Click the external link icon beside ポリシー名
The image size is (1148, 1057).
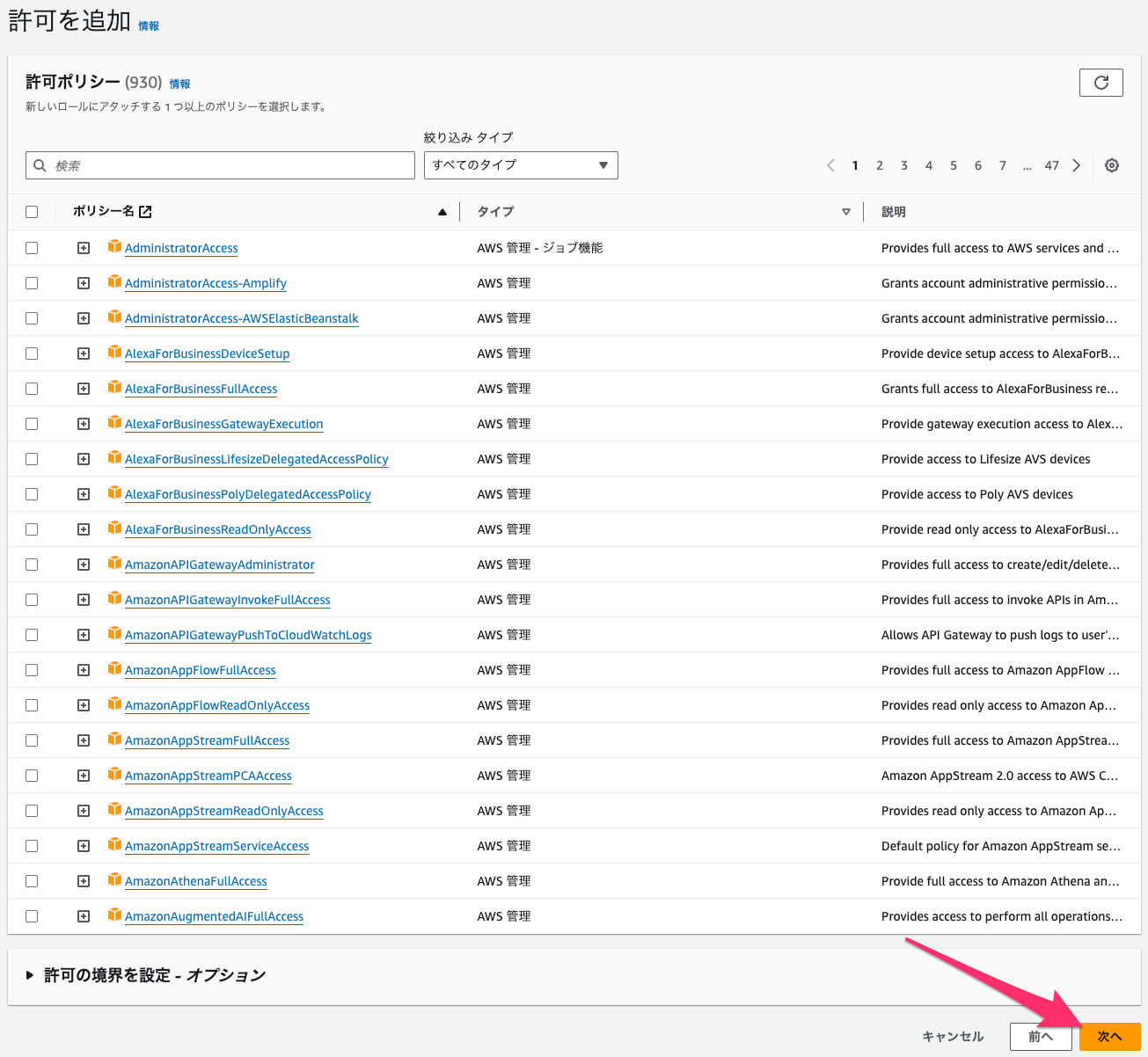(x=146, y=212)
